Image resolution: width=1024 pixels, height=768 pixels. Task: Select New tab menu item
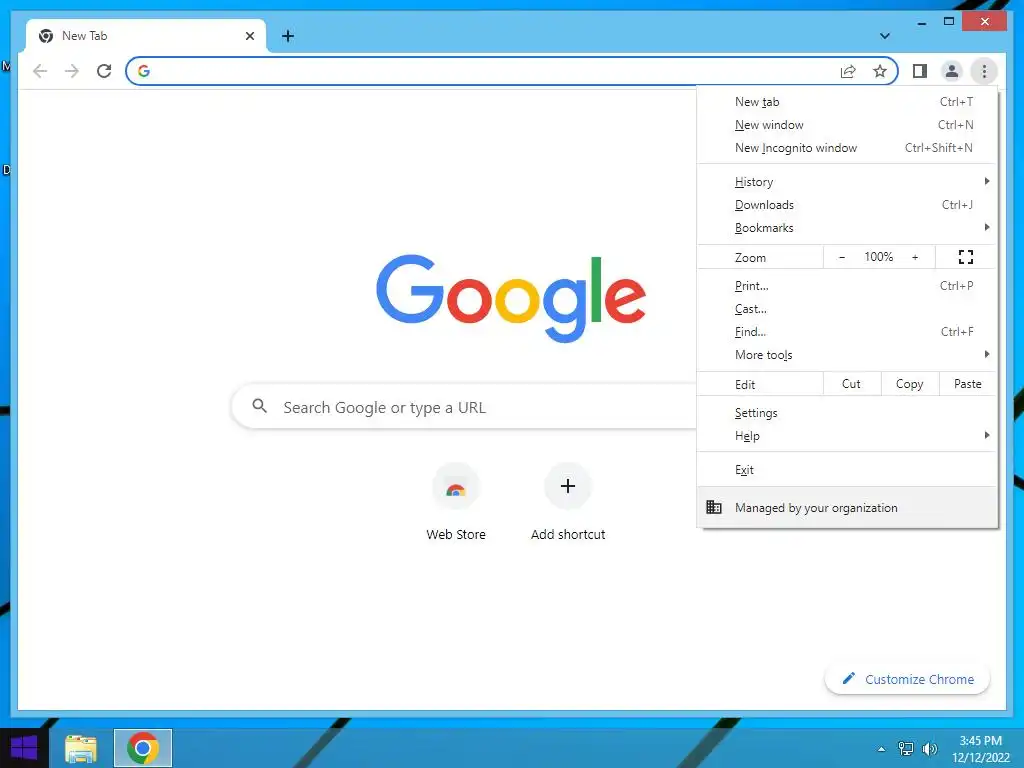847,102
